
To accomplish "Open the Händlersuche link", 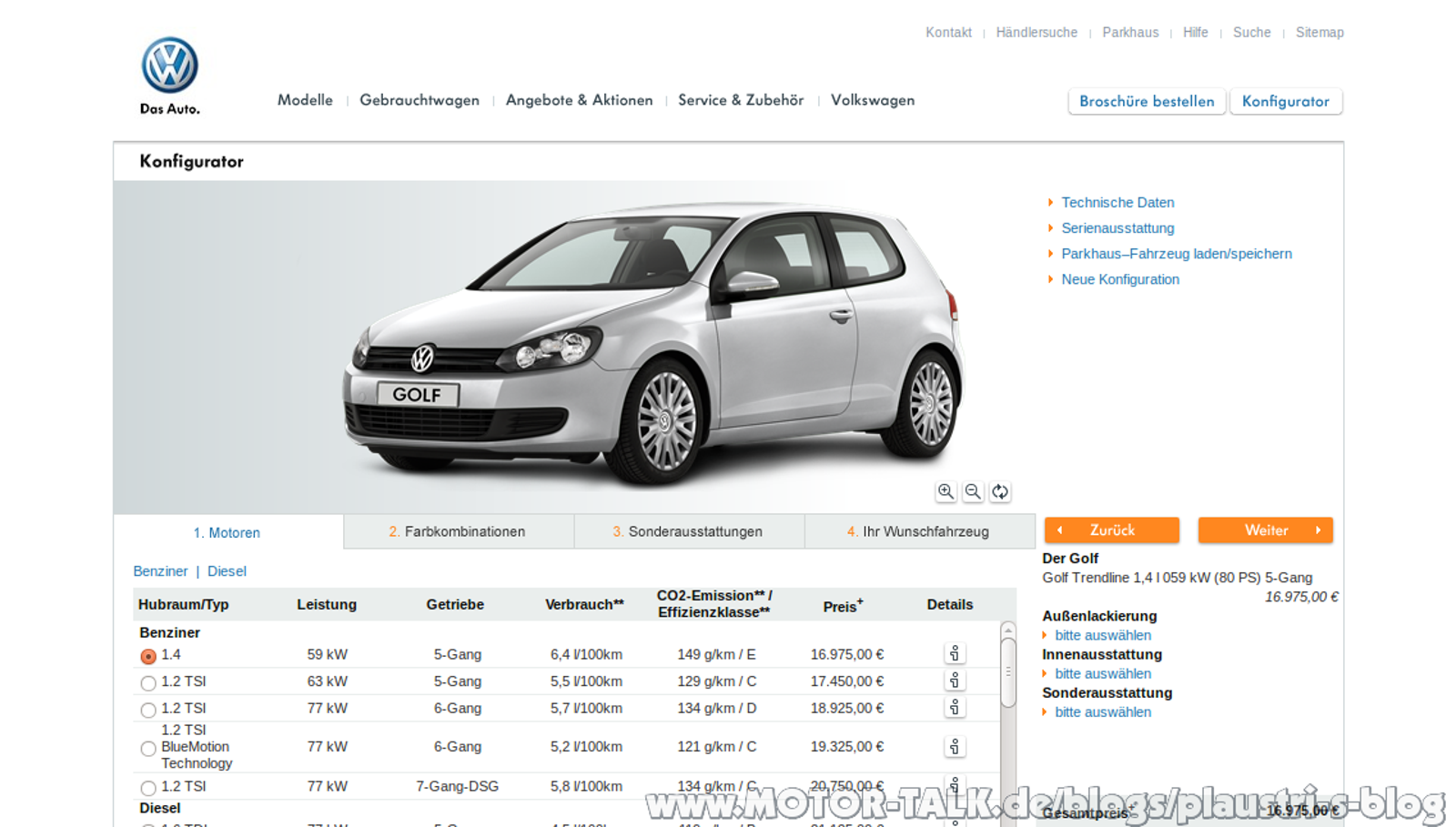I will (1036, 33).
